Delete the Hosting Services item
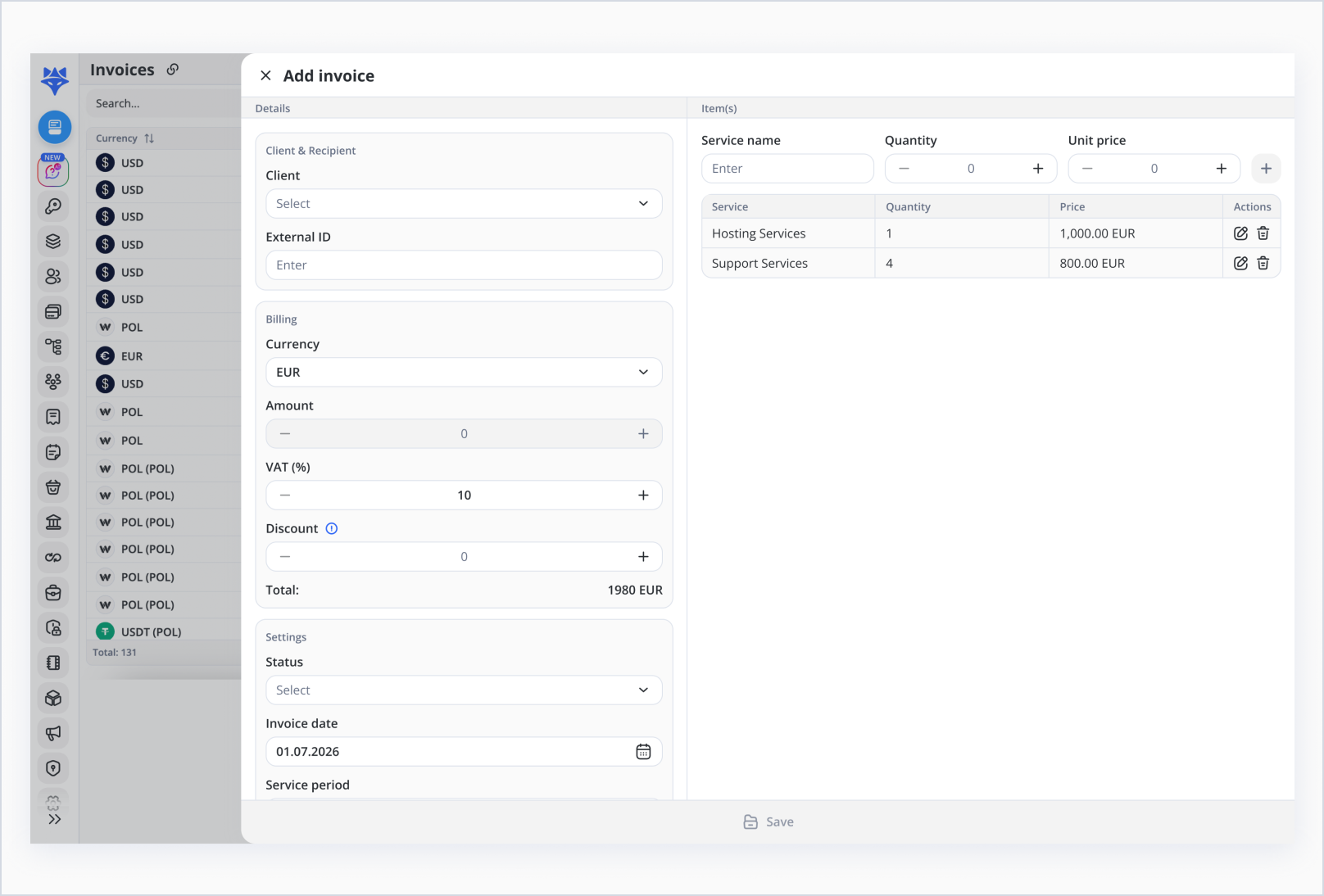This screenshot has height=896, width=1324. coord(1263,233)
